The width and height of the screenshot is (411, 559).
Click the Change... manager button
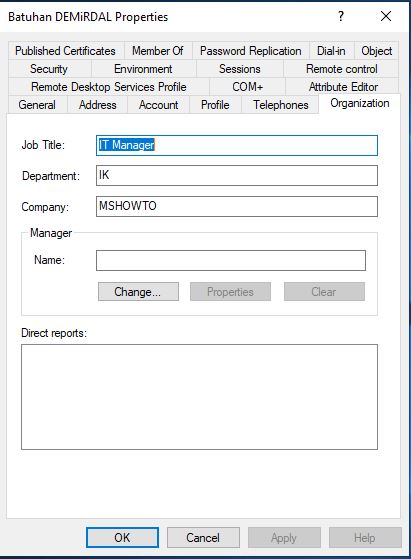click(x=138, y=292)
